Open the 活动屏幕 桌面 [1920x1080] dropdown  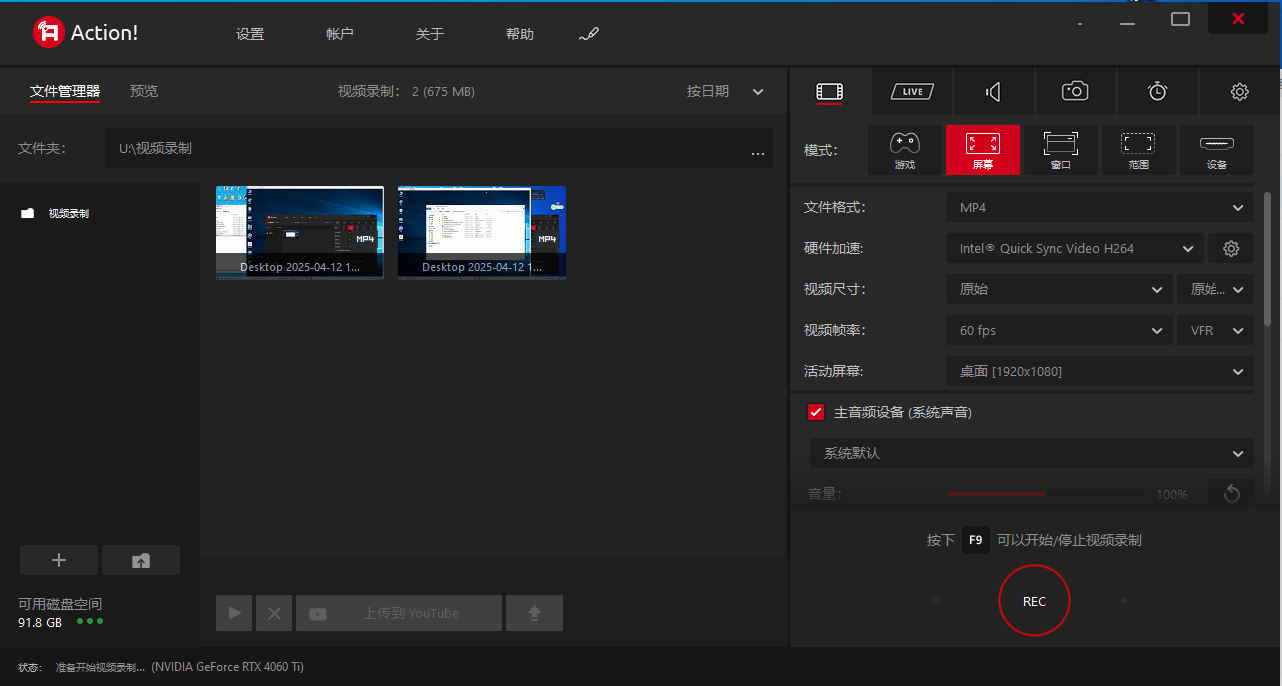1099,371
